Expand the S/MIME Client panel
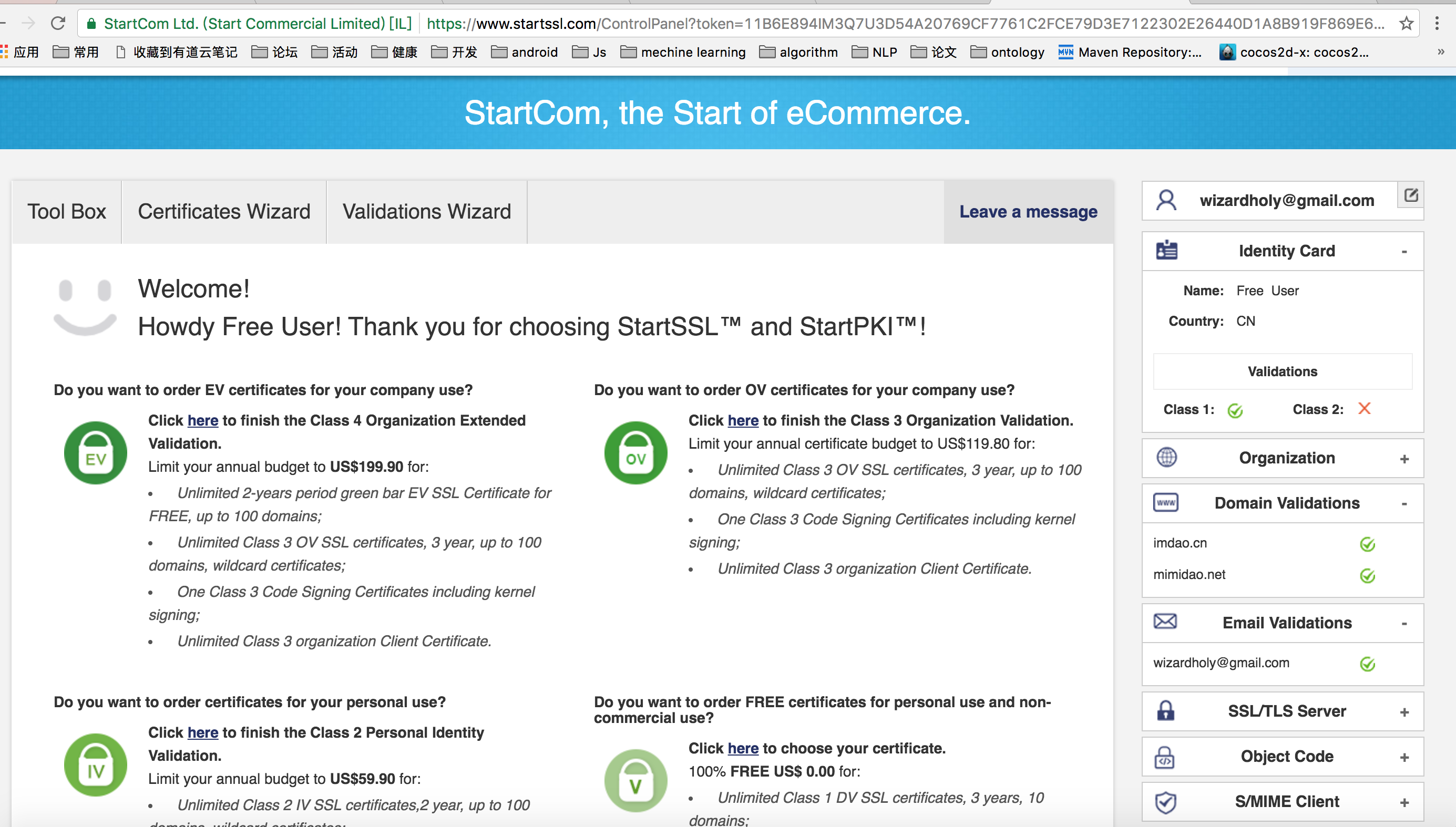 click(x=1404, y=802)
